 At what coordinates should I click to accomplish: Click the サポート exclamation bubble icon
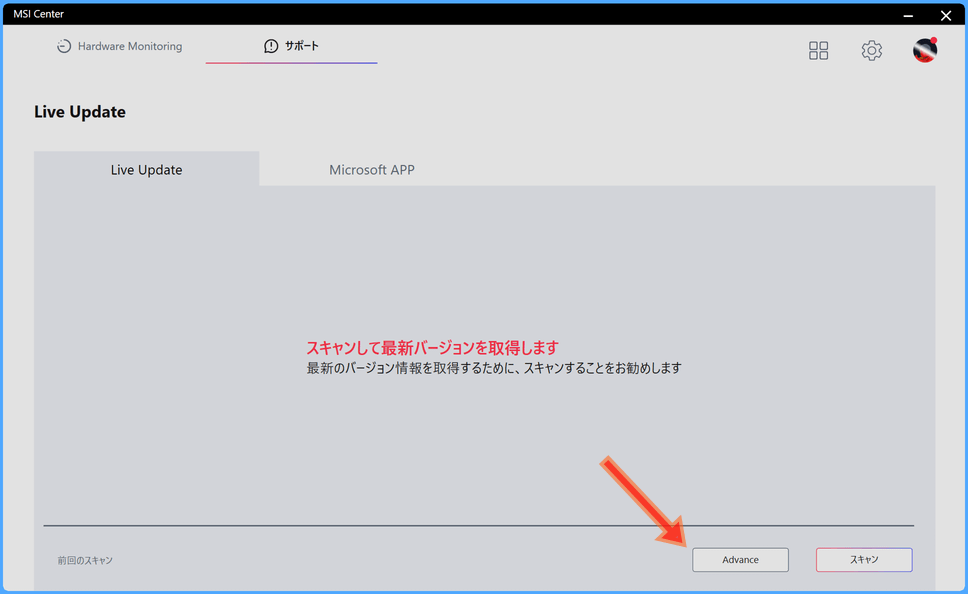(x=270, y=46)
